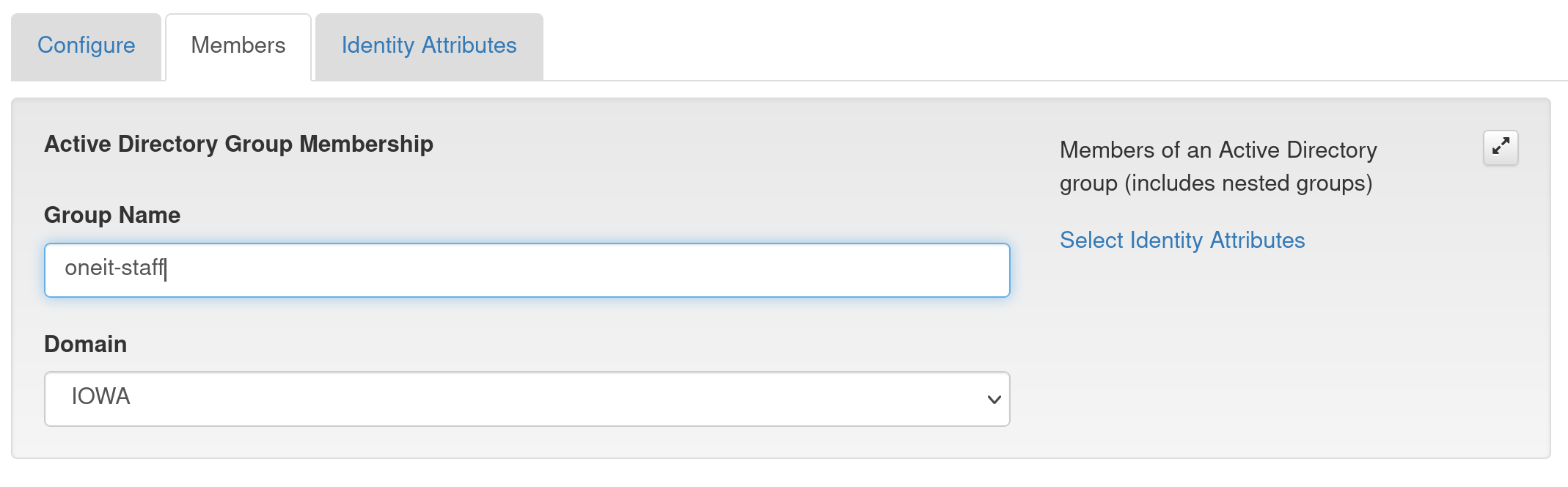Viewport: 1568px width, 487px height.
Task: Click the word Configure in the first tab
Action: pos(86,45)
